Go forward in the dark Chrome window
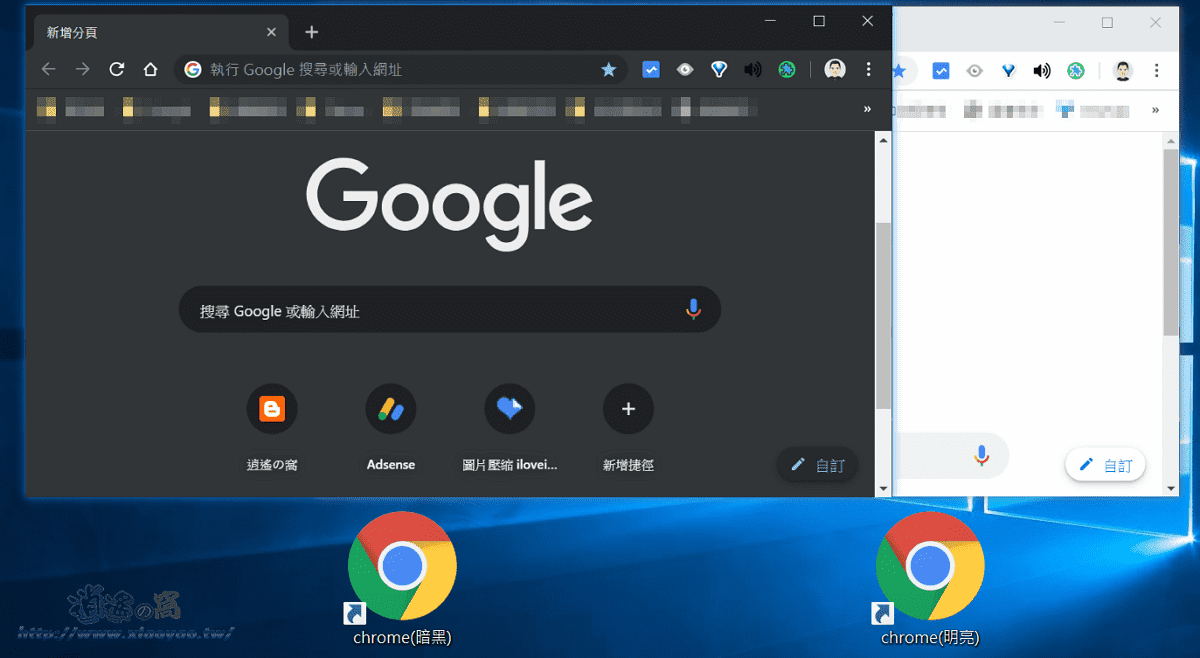The width and height of the screenshot is (1200, 658). 83,69
